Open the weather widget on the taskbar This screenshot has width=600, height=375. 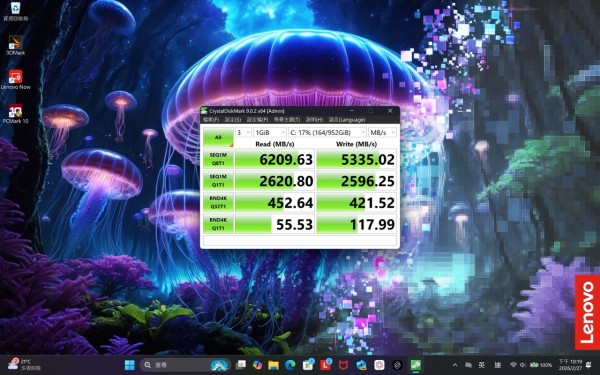(24, 365)
